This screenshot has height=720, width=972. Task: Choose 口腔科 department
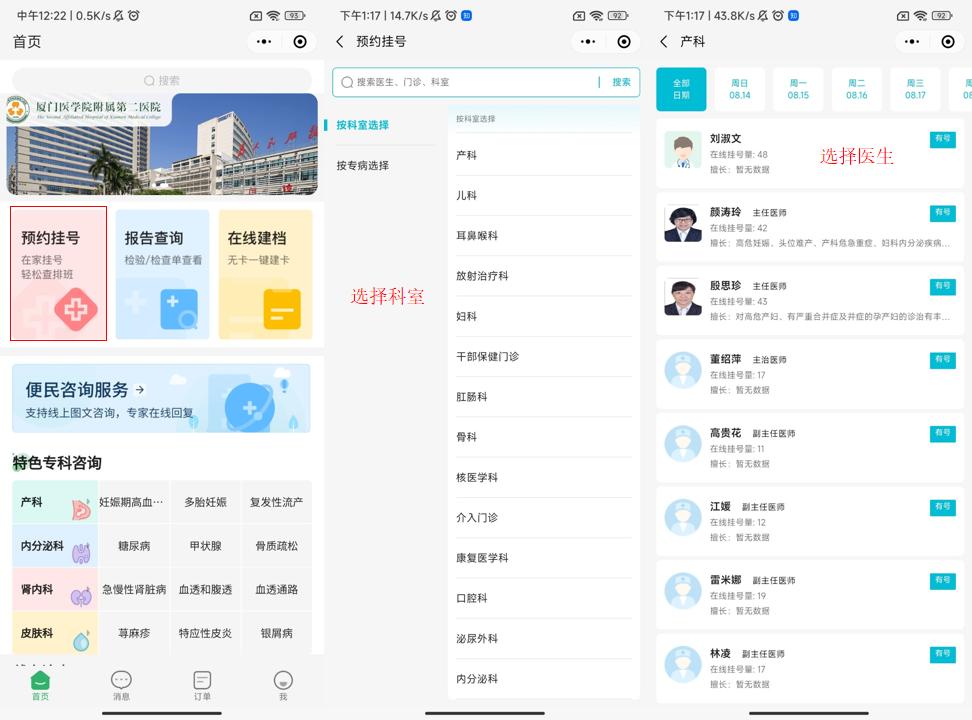pyautogui.click(x=544, y=598)
